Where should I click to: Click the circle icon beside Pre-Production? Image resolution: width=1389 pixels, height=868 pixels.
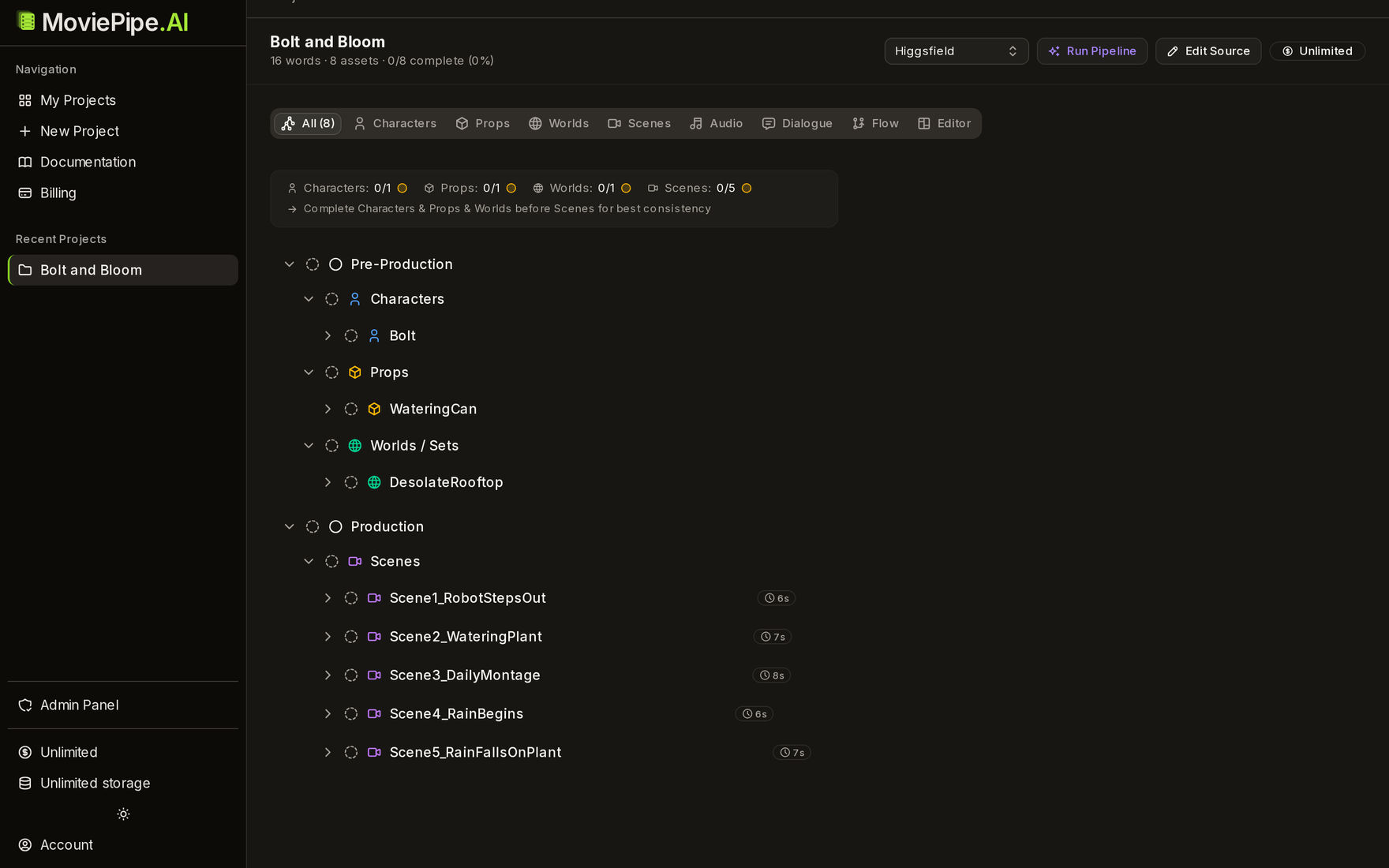(335, 264)
